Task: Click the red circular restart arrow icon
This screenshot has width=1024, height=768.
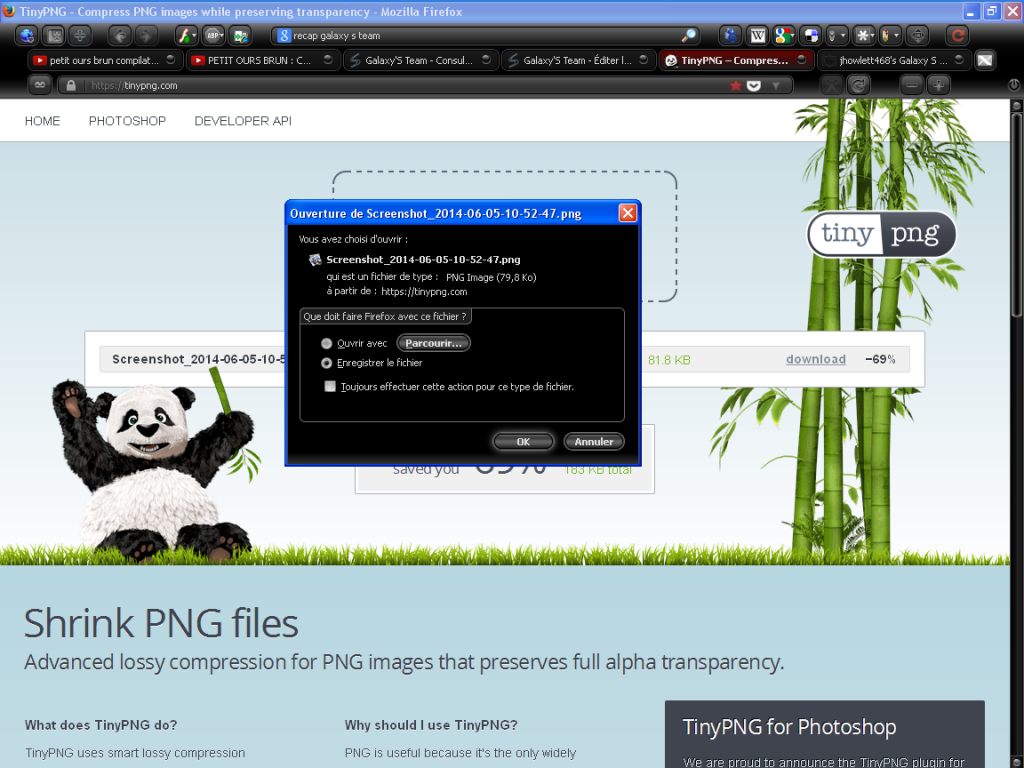Action: [x=958, y=35]
